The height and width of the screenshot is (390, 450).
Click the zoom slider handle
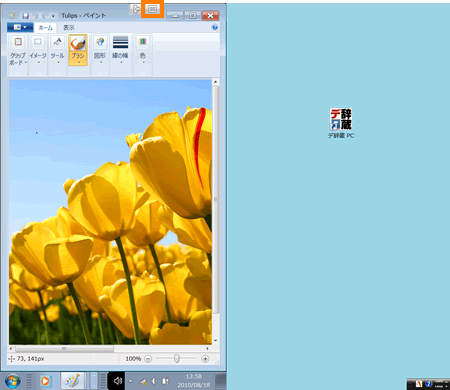click(177, 359)
